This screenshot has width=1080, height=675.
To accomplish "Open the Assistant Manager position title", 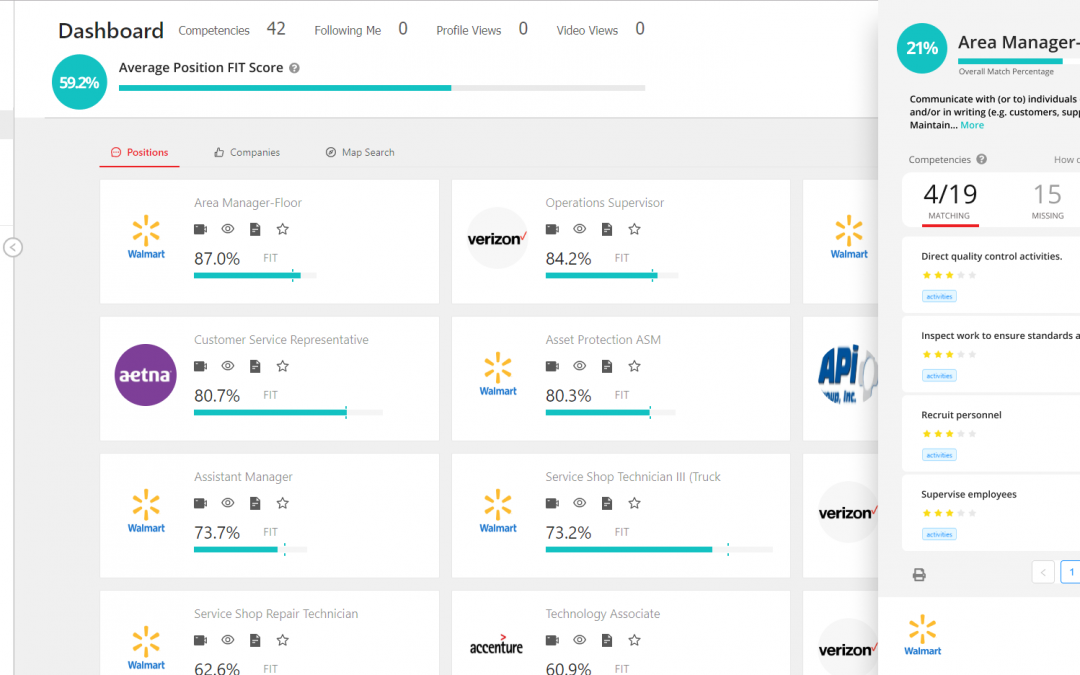I will pos(243,477).
